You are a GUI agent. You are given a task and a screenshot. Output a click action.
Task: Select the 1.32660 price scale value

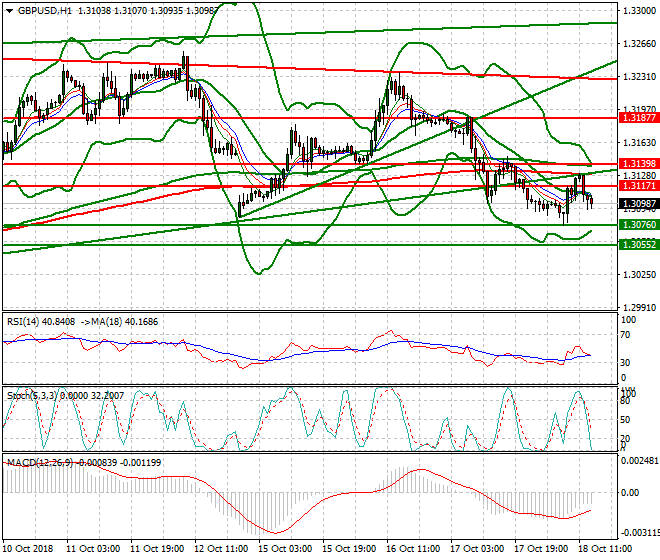(639, 44)
